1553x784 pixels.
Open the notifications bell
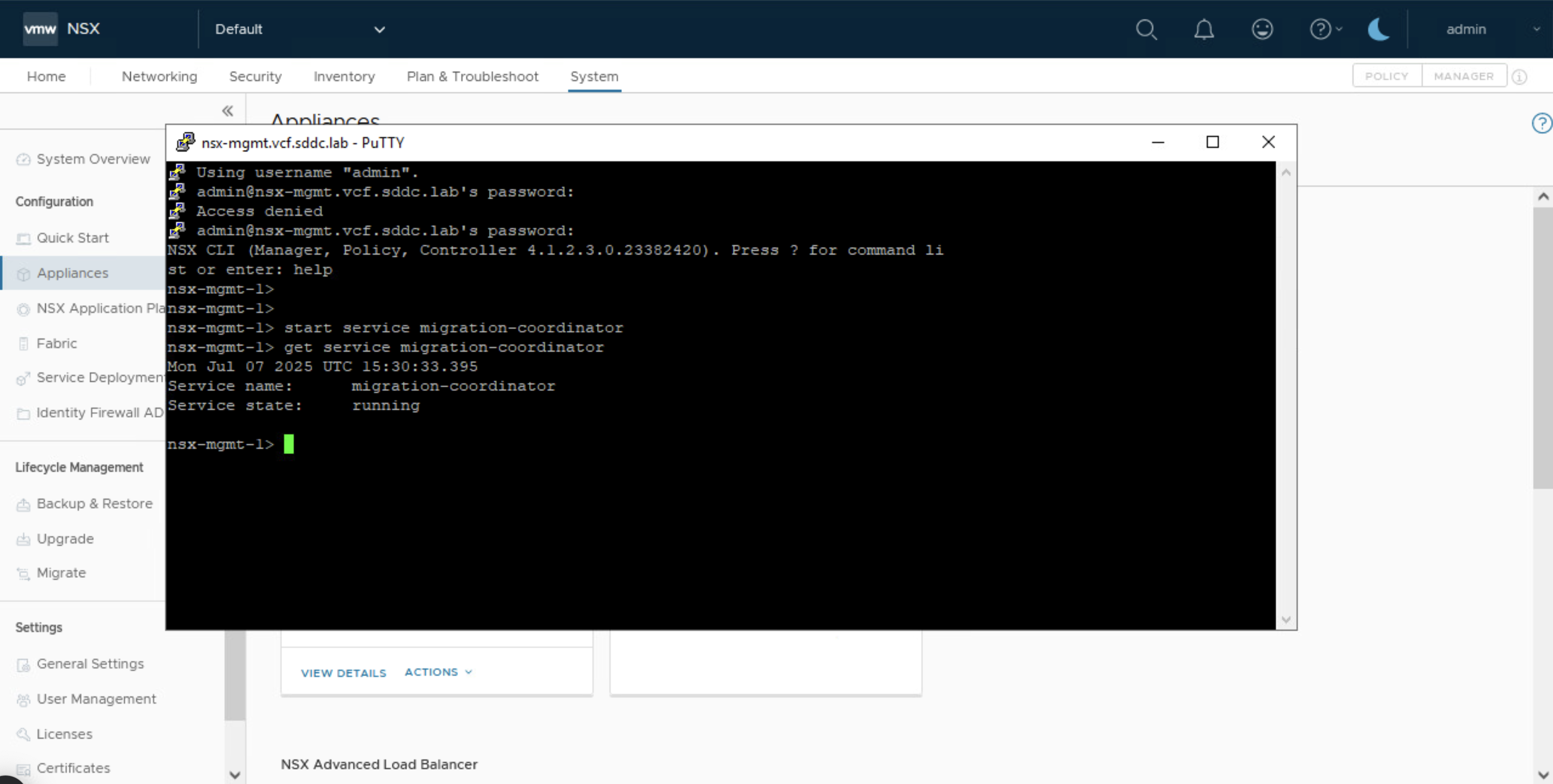[x=1204, y=29]
